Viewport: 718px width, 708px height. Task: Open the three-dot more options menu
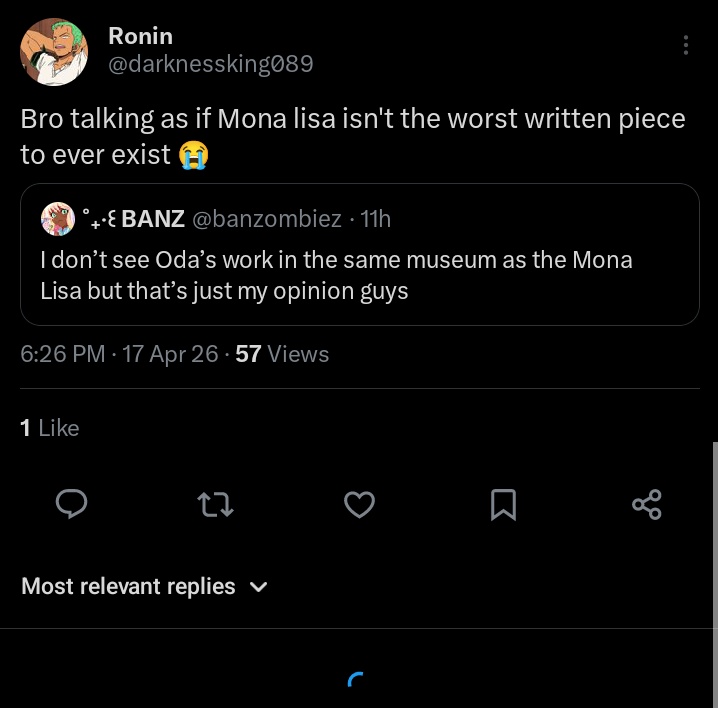[685, 45]
